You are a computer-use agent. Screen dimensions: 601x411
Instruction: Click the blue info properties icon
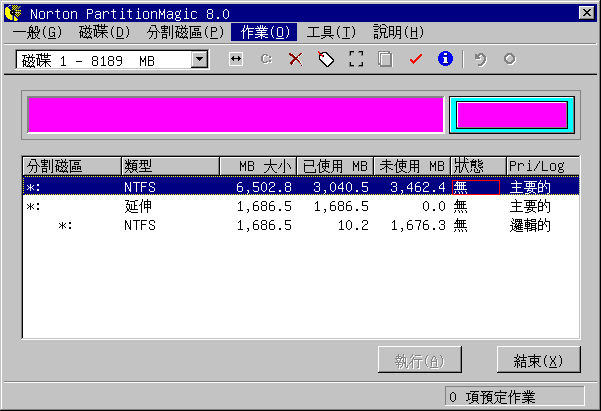(x=445, y=59)
